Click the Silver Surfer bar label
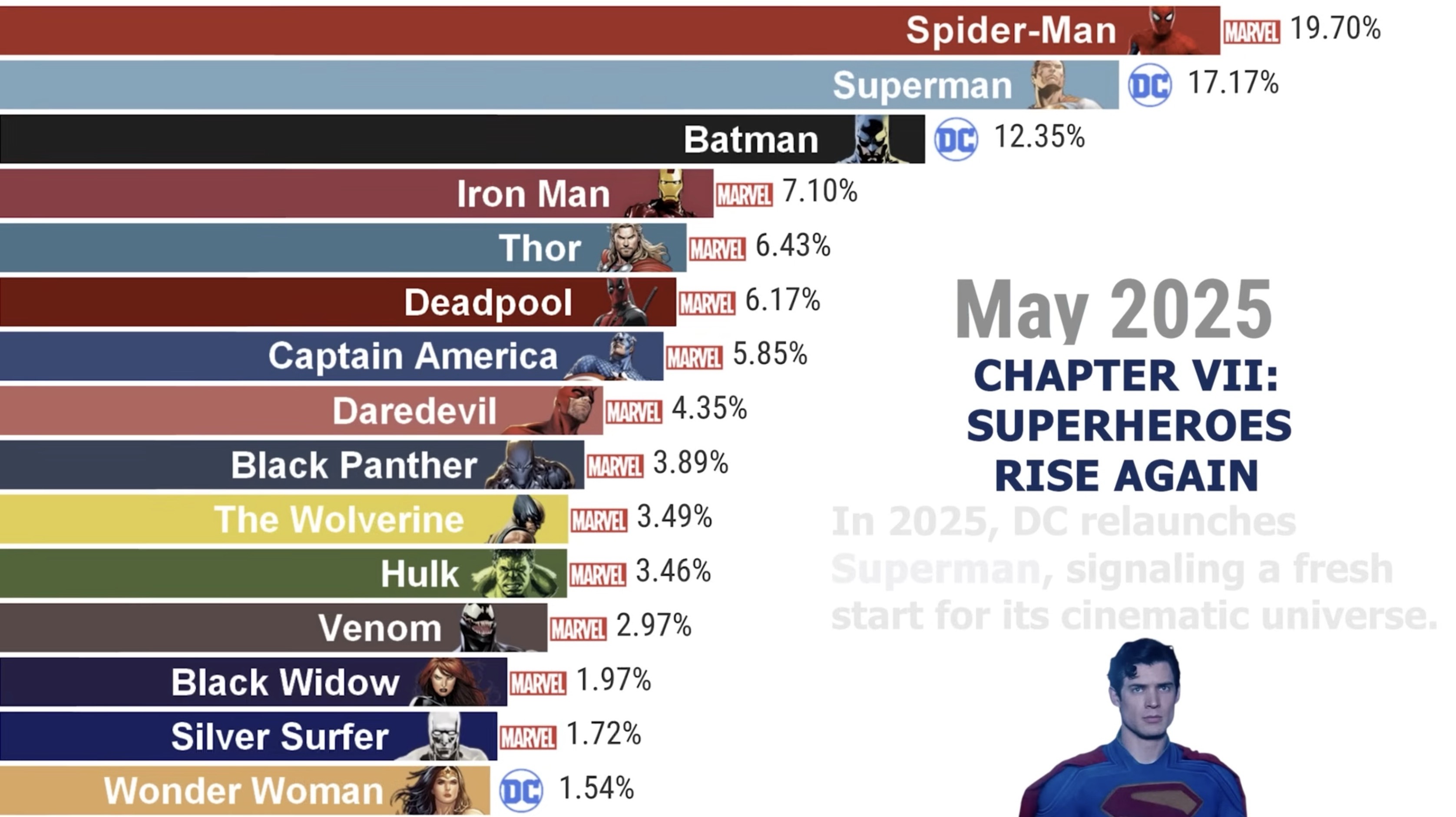The image size is (1456, 817). (280, 736)
